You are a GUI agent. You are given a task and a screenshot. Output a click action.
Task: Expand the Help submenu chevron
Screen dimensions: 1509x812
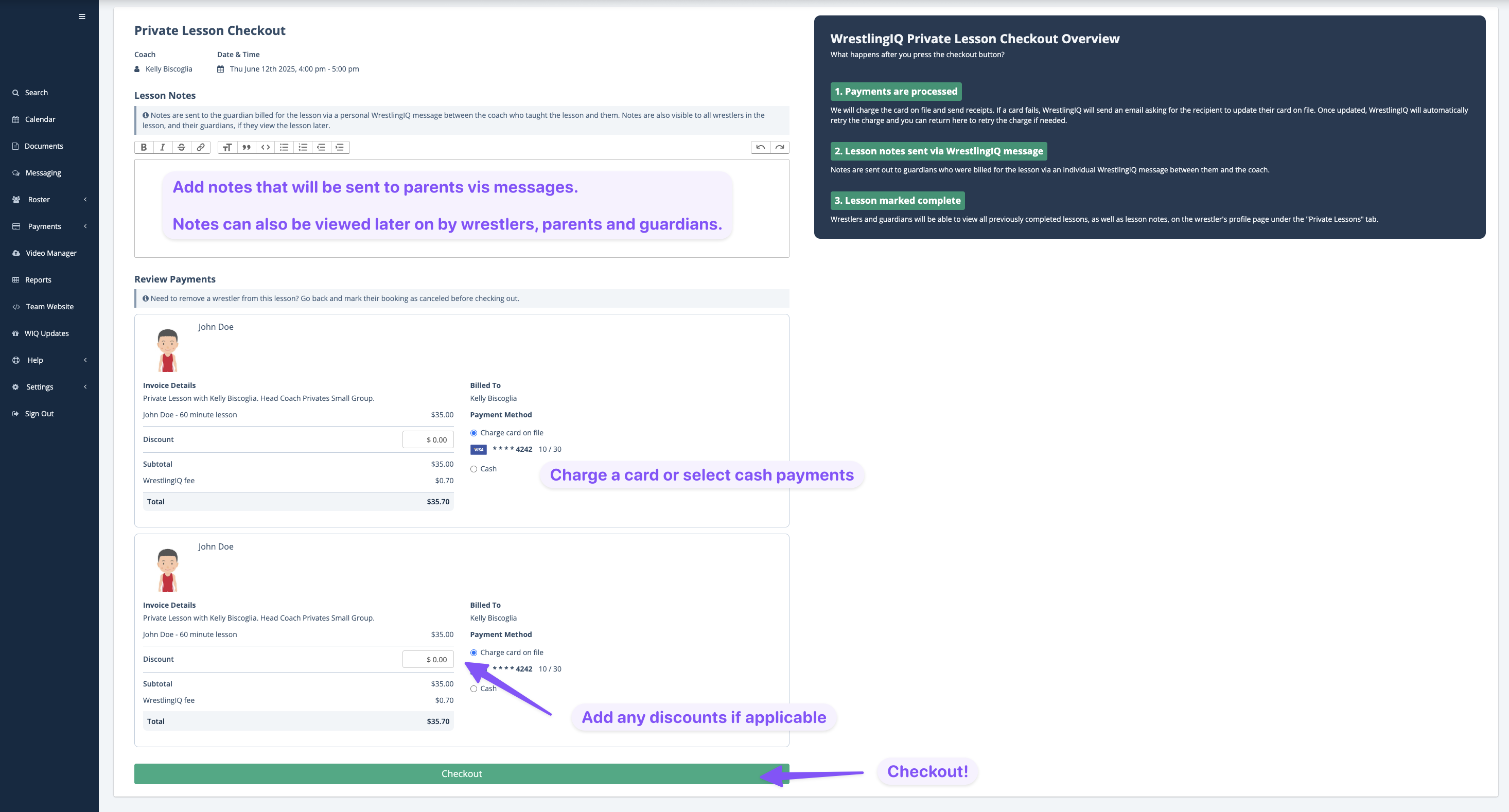point(85,360)
